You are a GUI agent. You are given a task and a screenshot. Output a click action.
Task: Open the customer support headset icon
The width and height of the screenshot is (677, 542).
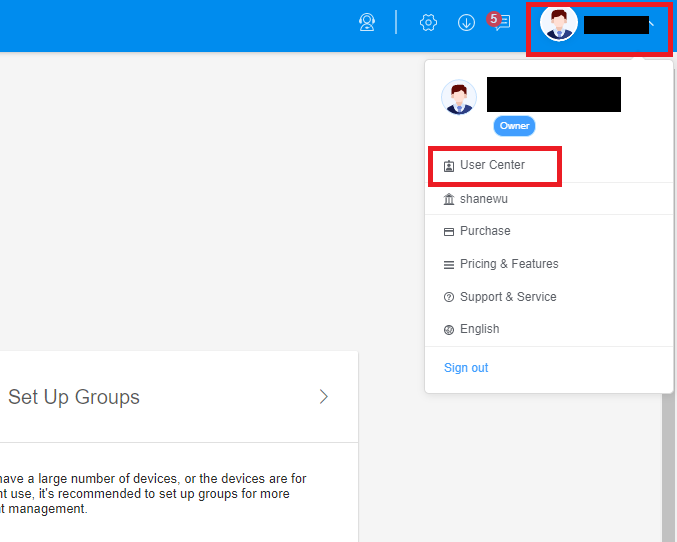tap(367, 22)
